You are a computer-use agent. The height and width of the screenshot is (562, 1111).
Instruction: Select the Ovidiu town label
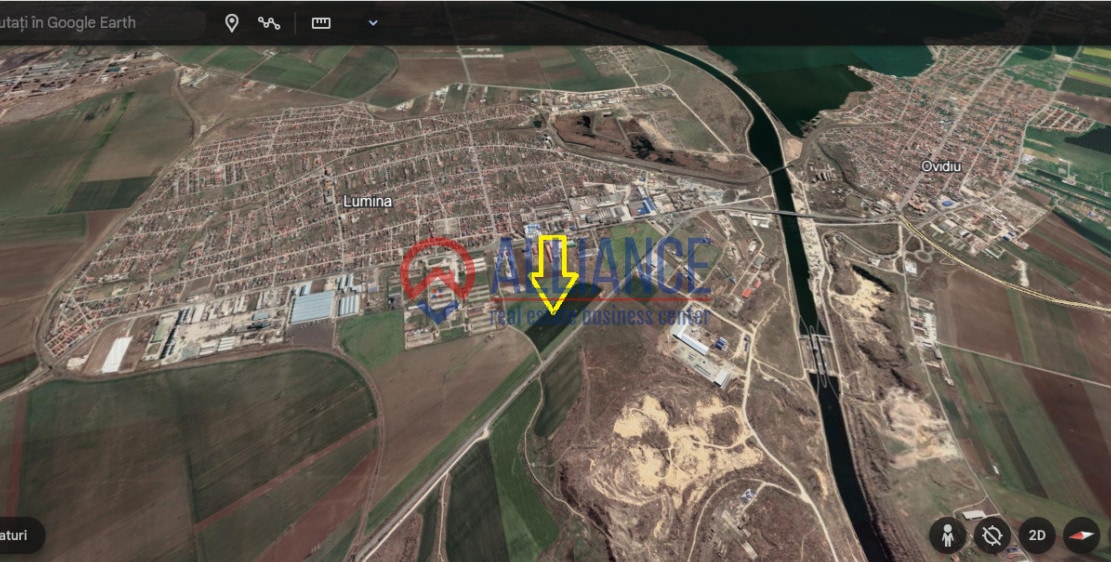tap(941, 167)
